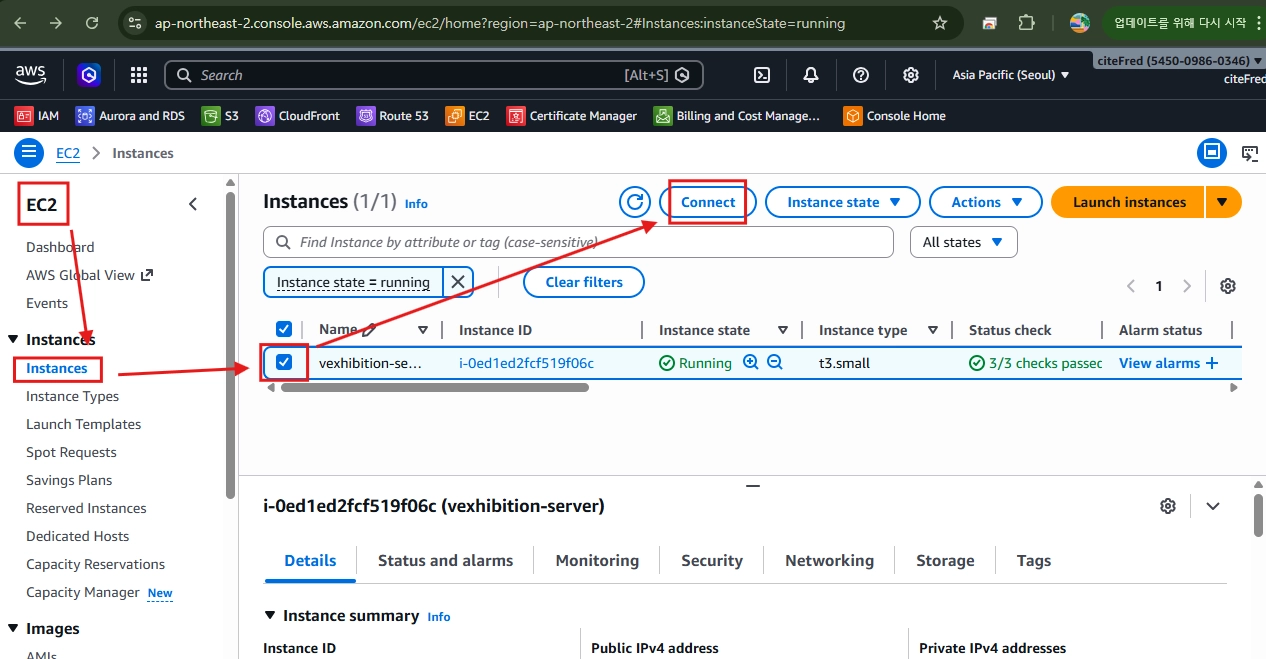Switch to the Monitoring tab

point(597,561)
